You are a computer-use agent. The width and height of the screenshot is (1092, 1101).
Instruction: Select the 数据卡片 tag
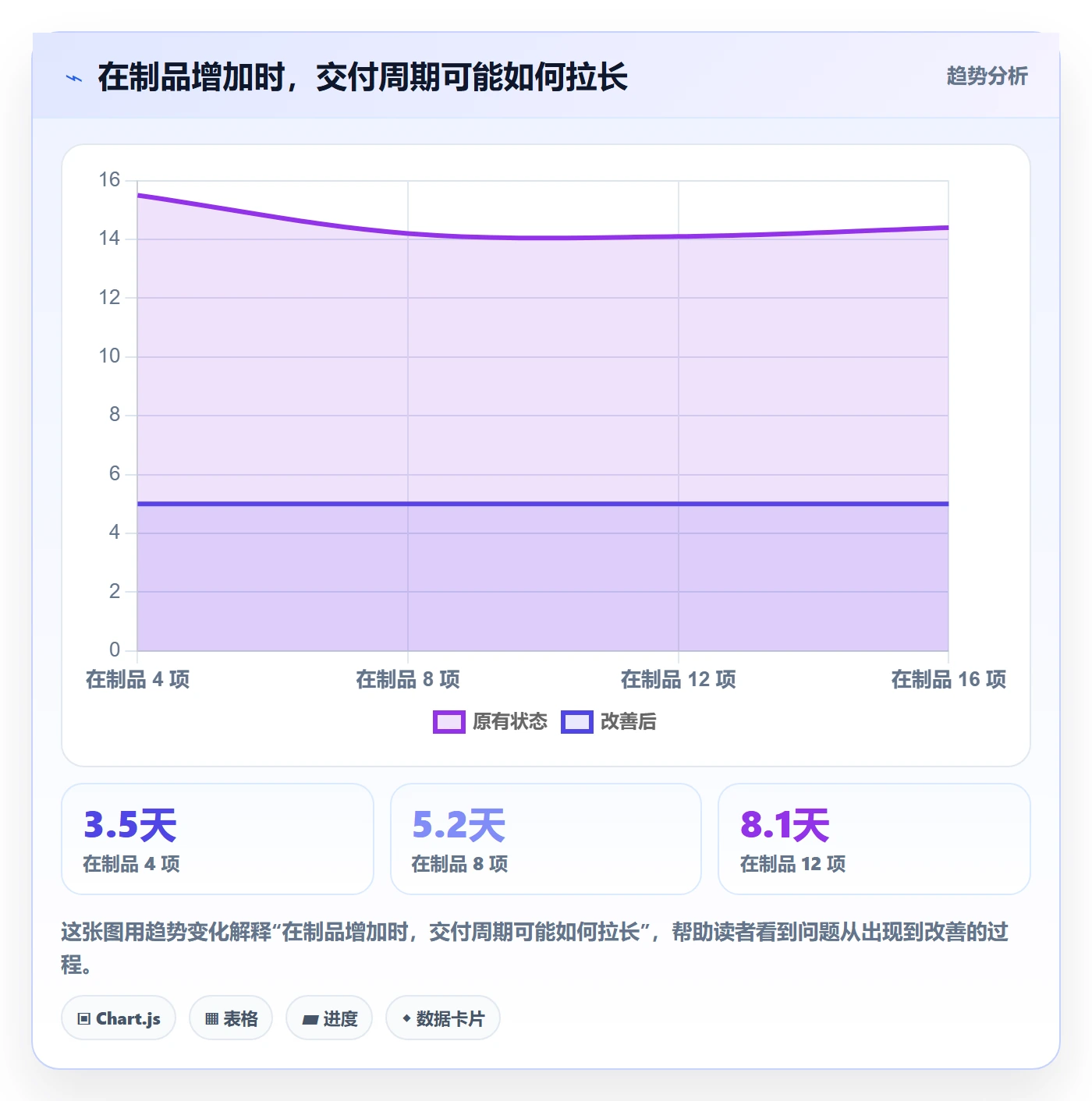443,1018
